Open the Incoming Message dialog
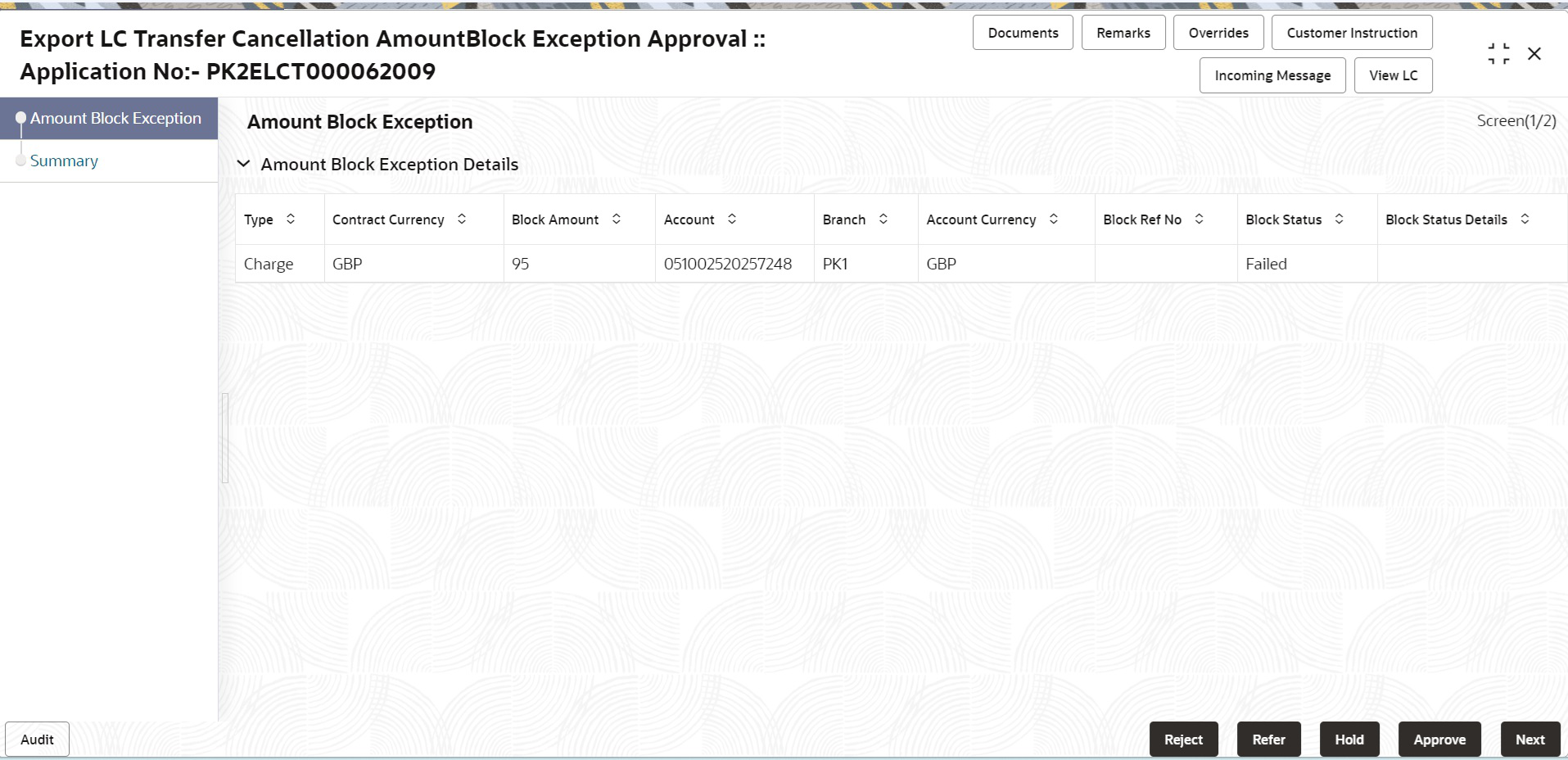The height and width of the screenshot is (760, 1568). [x=1272, y=75]
